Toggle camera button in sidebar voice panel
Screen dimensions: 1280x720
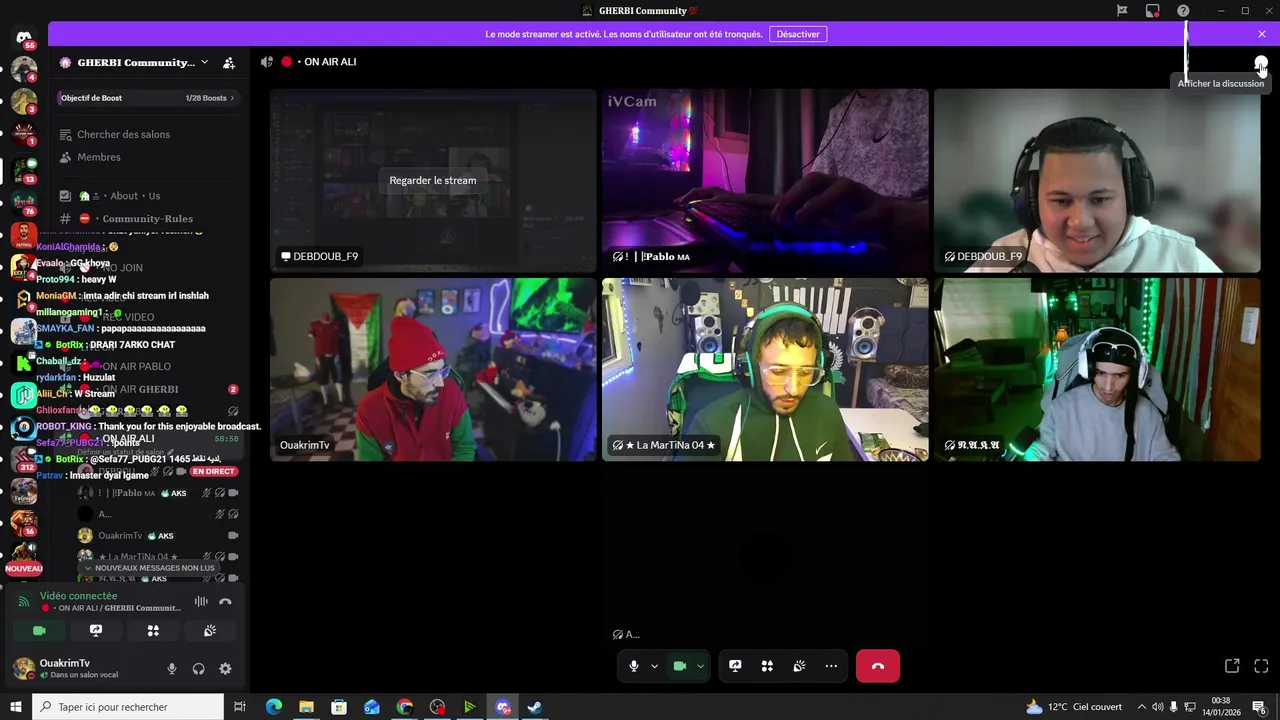coord(39,631)
